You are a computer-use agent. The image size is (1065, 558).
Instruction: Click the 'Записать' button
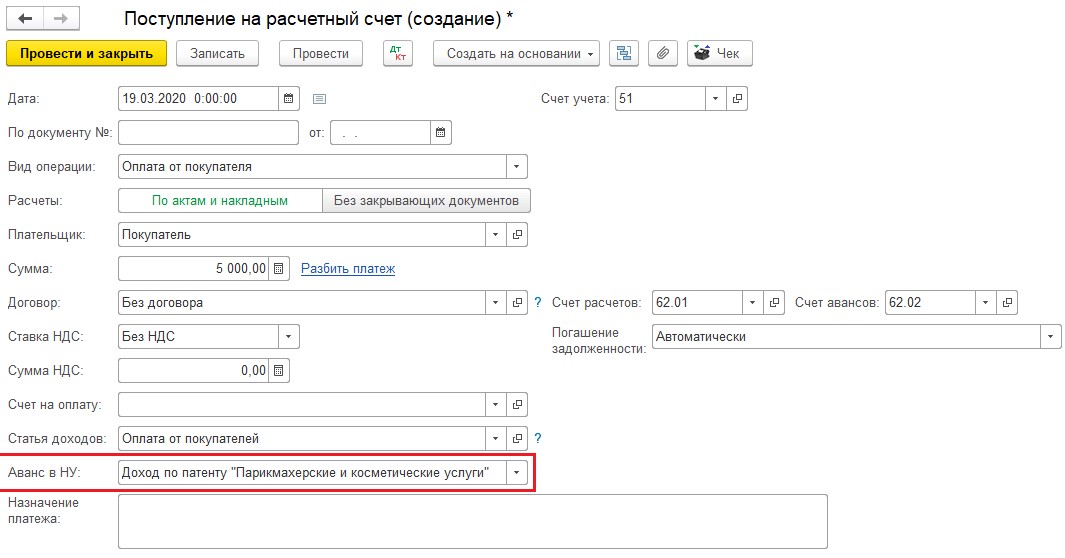click(218, 53)
